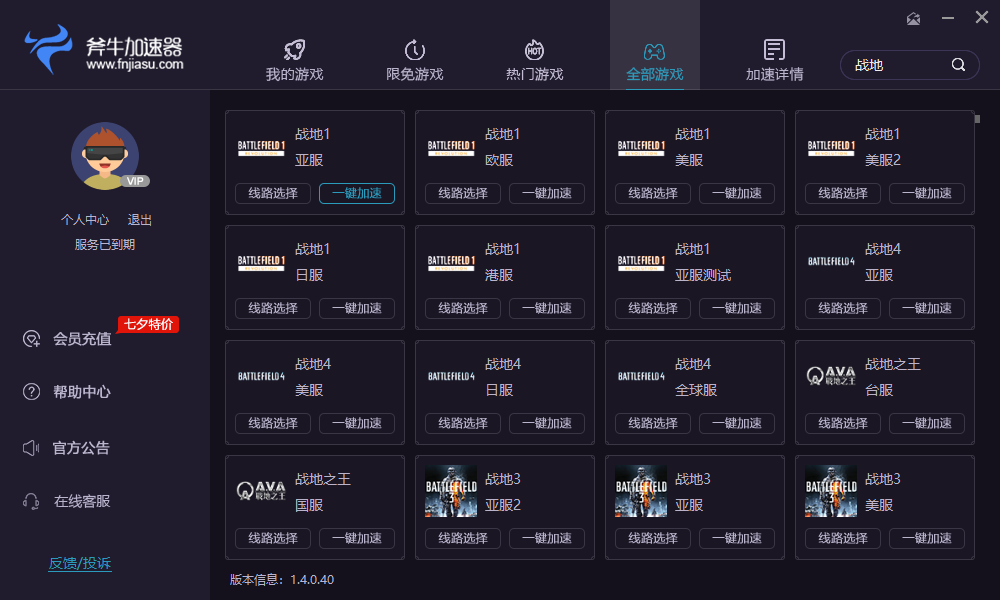Click 退出 to log out

coord(140,220)
